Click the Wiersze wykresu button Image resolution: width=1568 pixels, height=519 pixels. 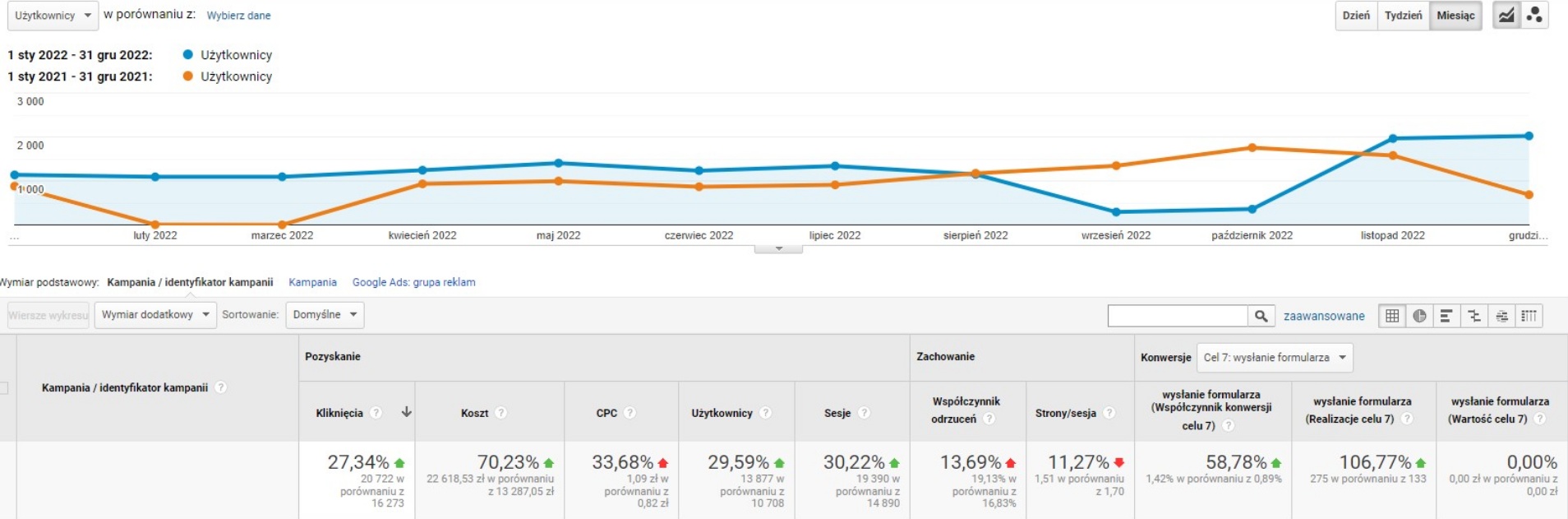click(48, 315)
